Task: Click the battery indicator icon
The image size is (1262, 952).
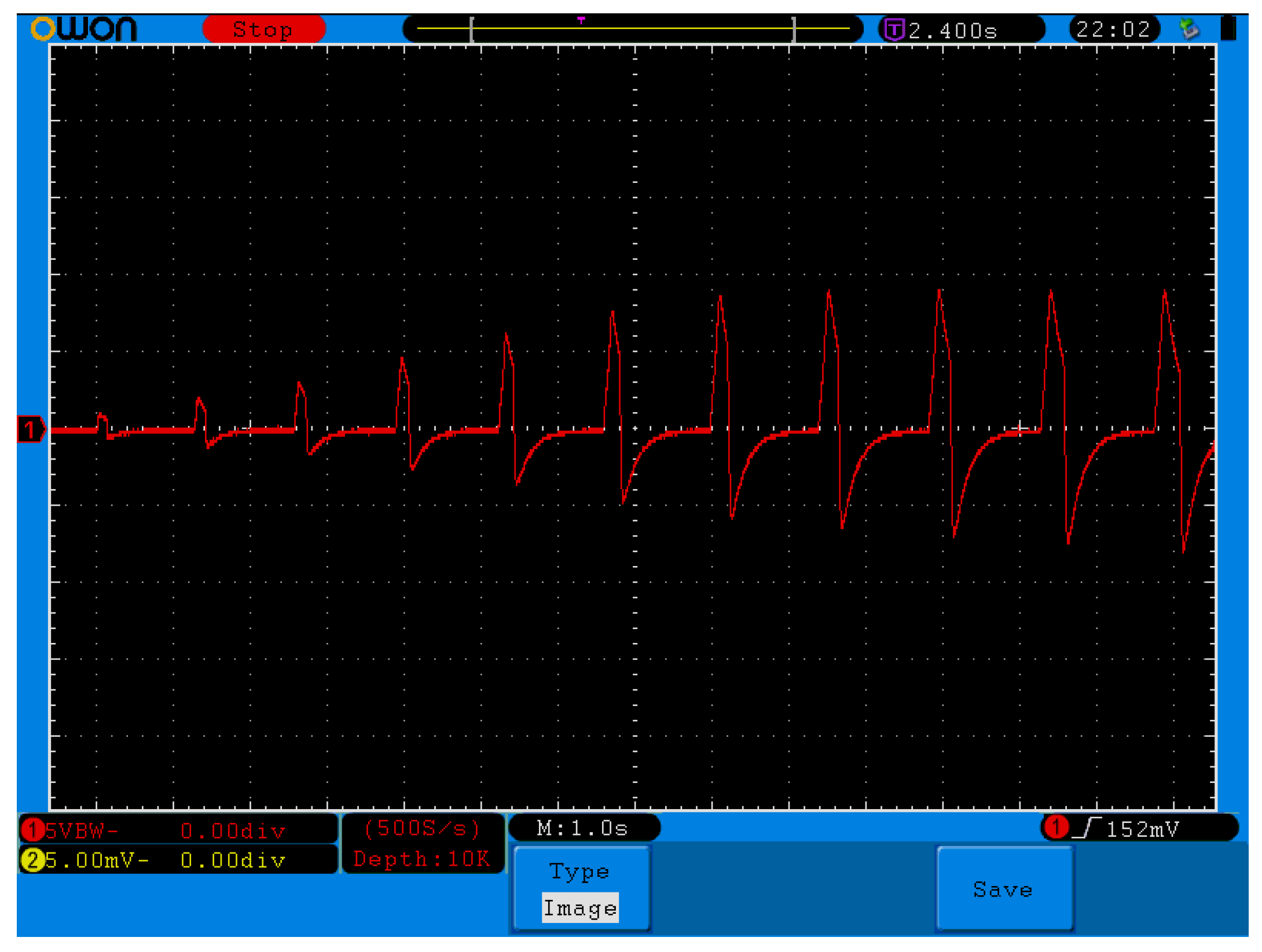Action: (1228, 29)
